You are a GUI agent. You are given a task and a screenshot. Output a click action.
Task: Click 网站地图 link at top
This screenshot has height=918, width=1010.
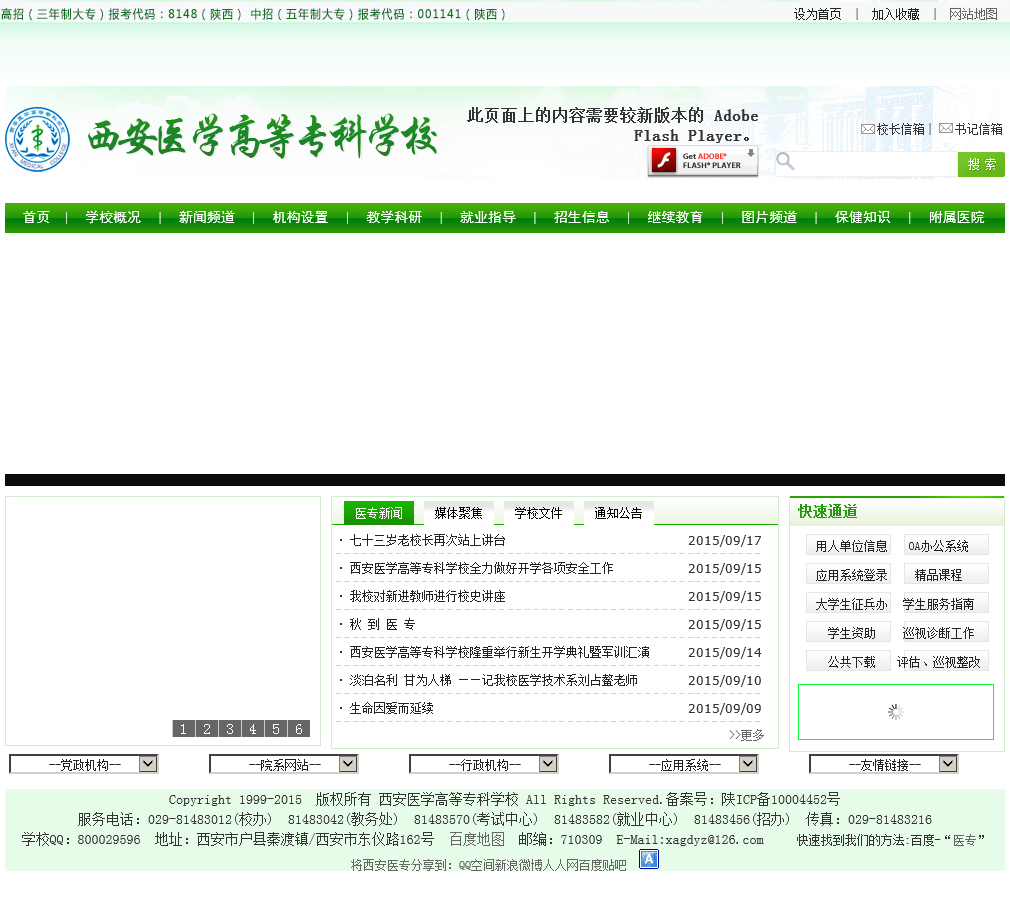(x=973, y=14)
